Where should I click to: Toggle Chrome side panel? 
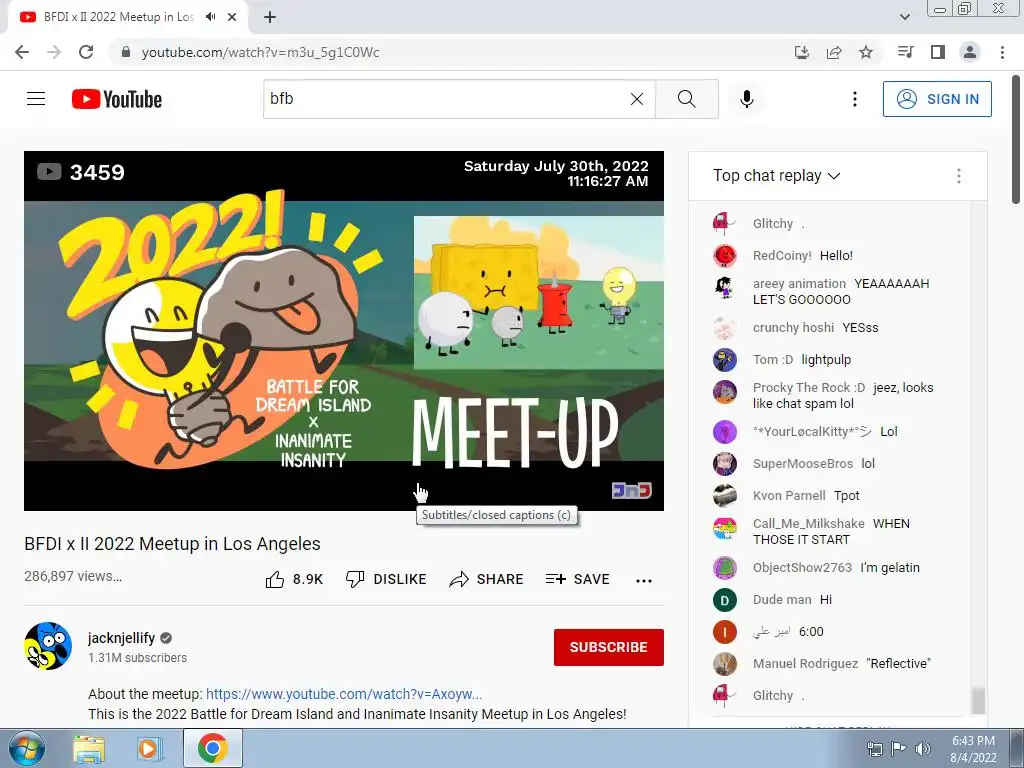938,52
